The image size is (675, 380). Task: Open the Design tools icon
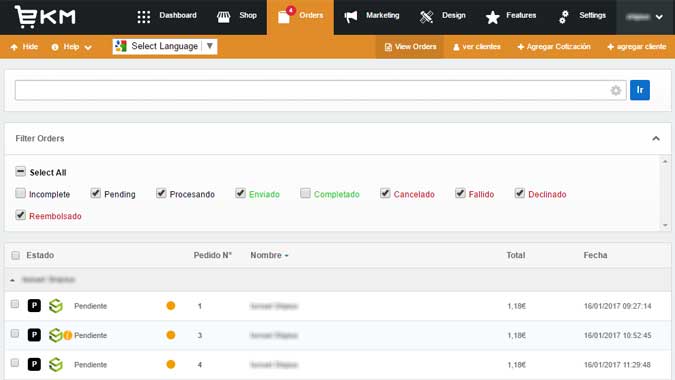click(x=426, y=17)
